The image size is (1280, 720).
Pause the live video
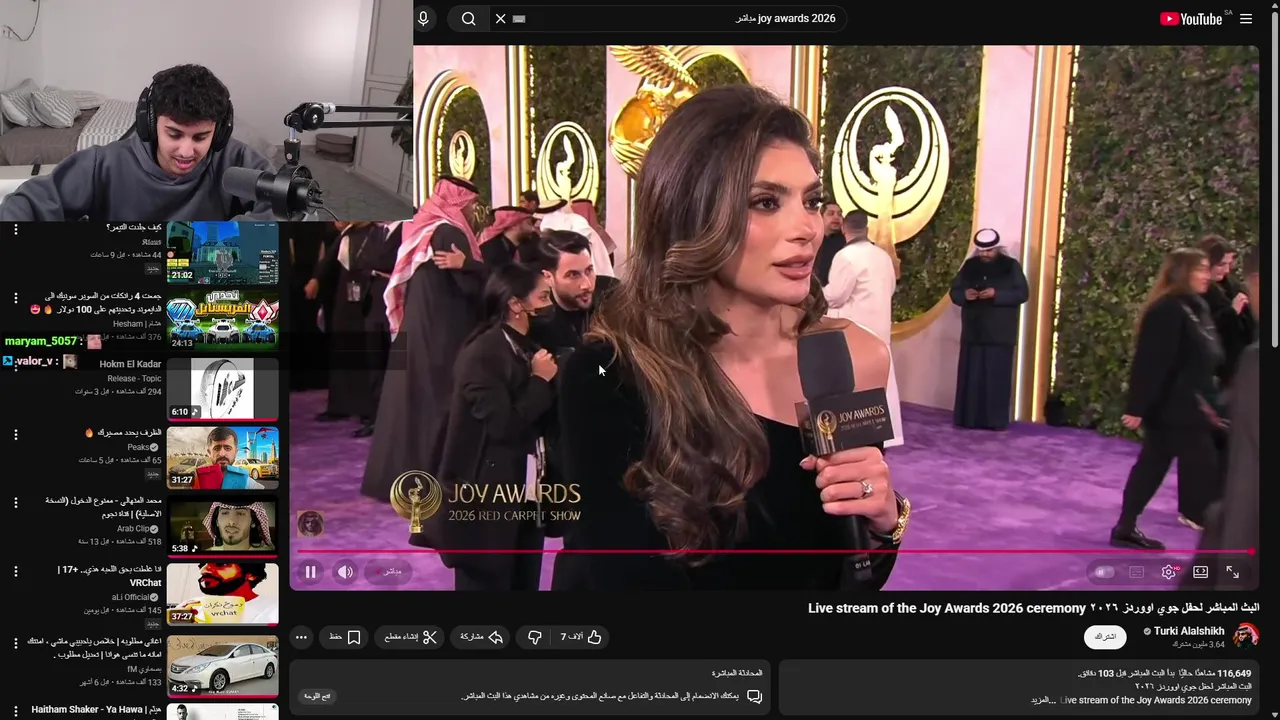click(311, 572)
